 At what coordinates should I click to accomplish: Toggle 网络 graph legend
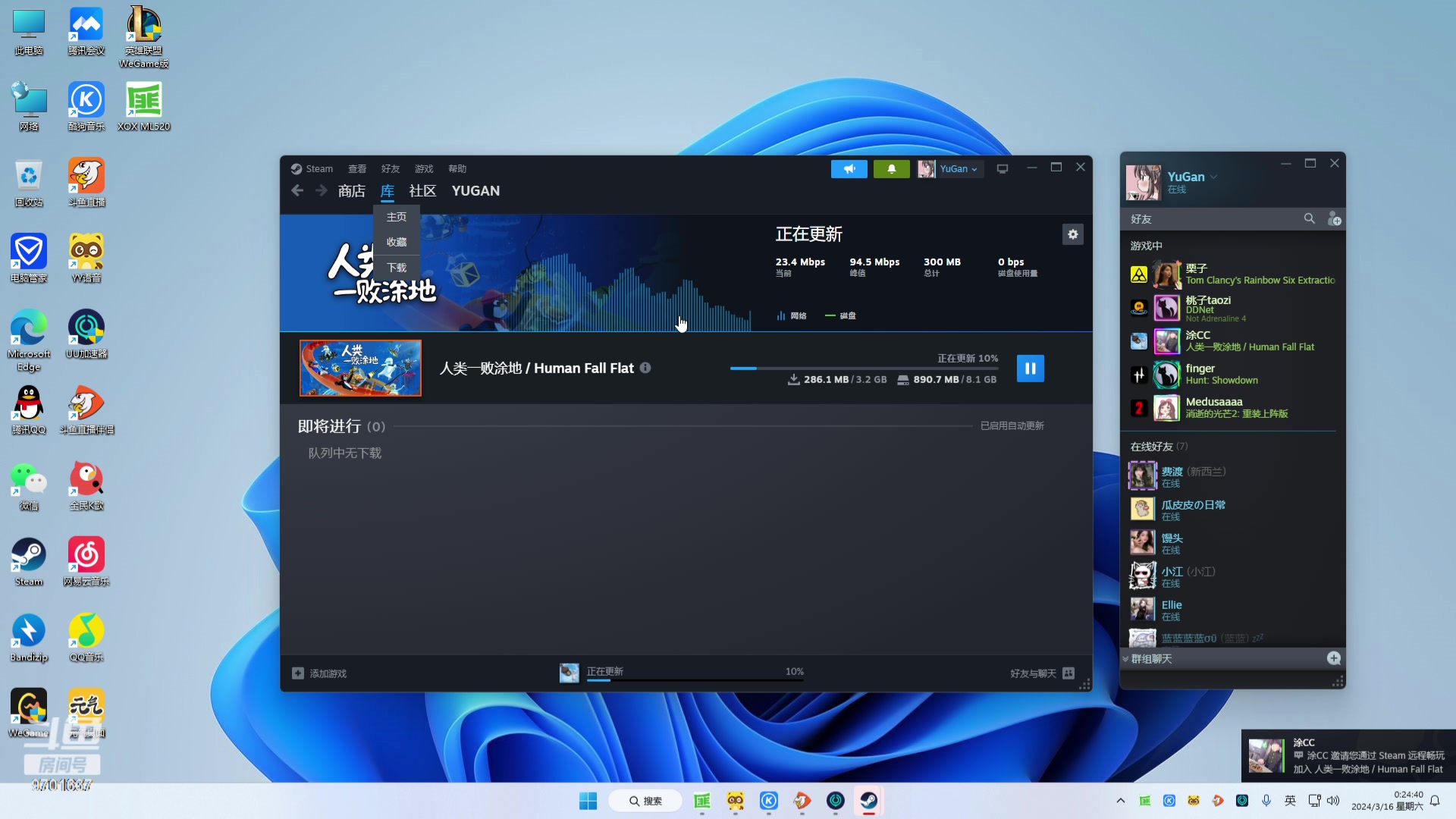click(791, 315)
